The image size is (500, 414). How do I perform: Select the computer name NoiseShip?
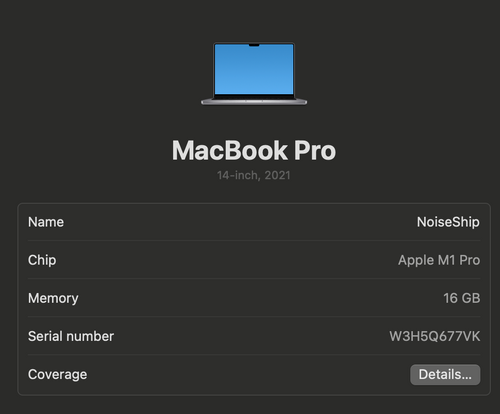[x=448, y=222]
